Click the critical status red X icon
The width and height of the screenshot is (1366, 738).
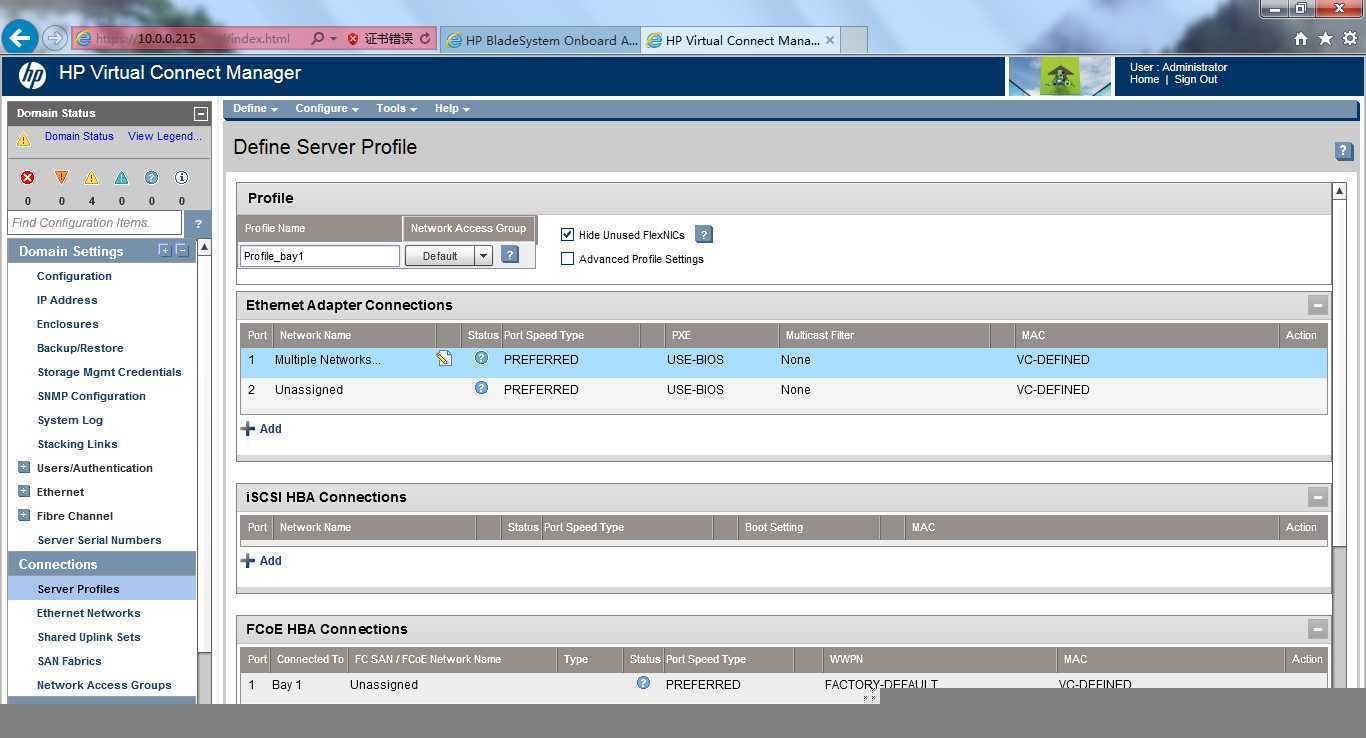28,177
